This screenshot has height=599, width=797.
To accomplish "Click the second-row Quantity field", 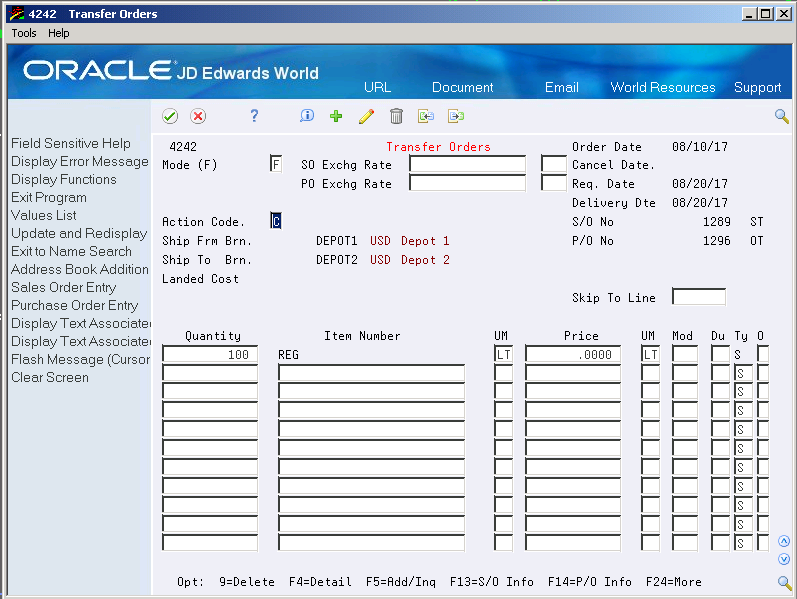I will (210, 373).
